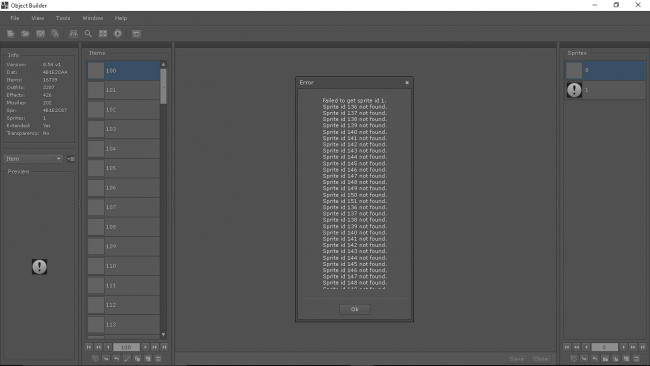Open the Window menu
Viewport: 650px width, 366px height.
coord(92,18)
